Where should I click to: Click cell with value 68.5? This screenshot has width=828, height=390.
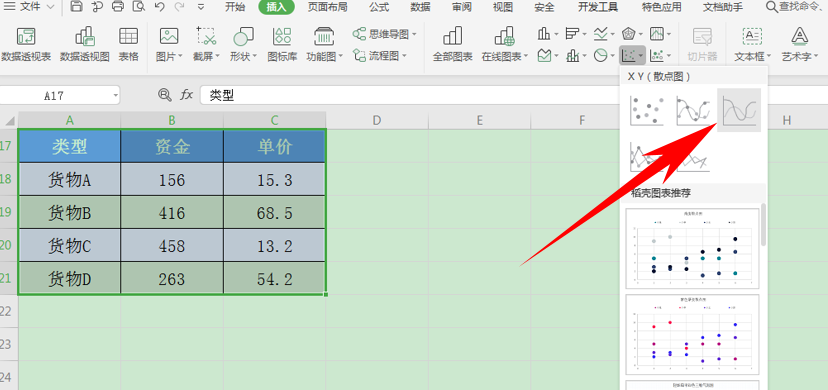click(275, 213)
